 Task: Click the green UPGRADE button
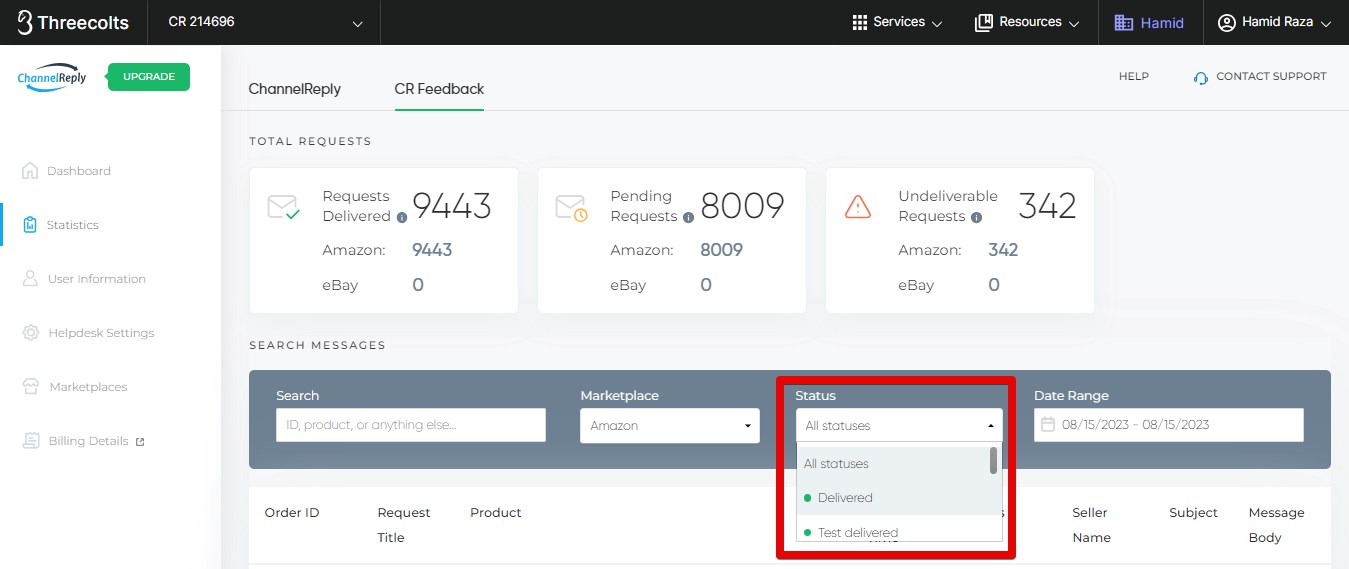point(148,77)
